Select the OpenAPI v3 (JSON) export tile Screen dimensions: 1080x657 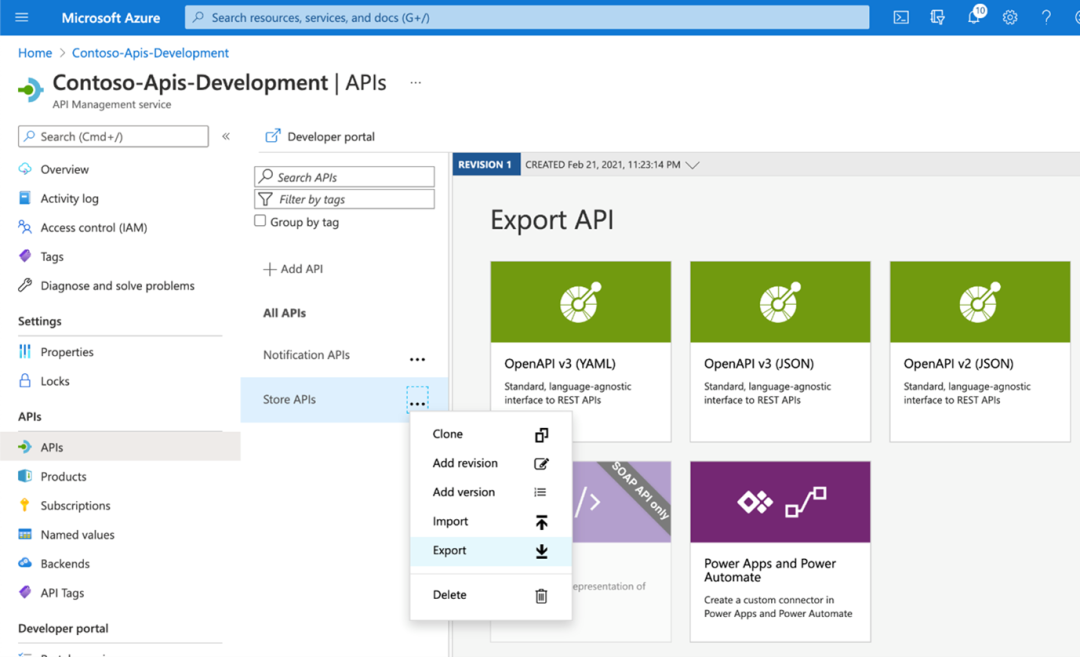(780, 351)
